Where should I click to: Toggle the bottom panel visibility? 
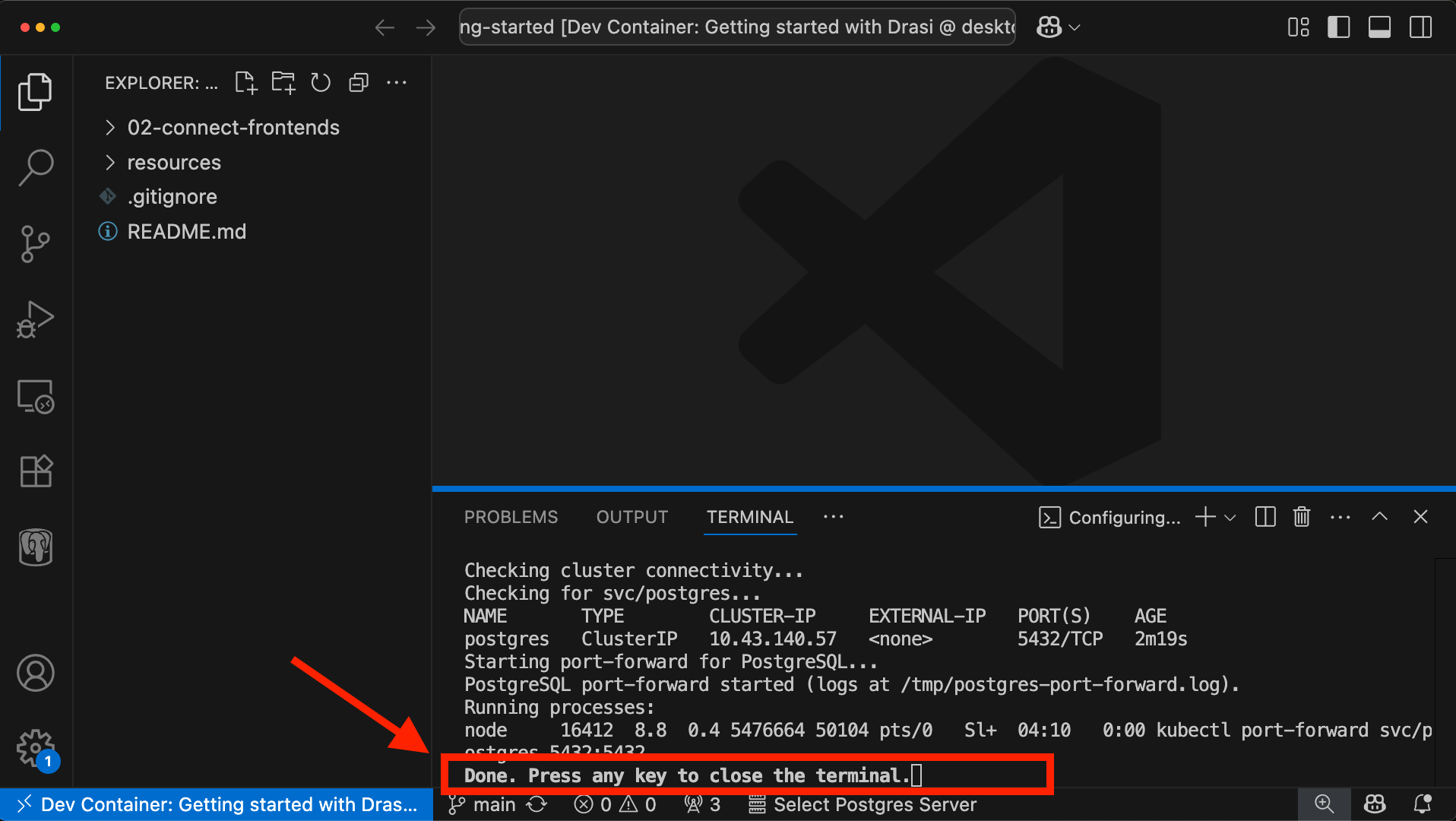tap(1380, 27)
